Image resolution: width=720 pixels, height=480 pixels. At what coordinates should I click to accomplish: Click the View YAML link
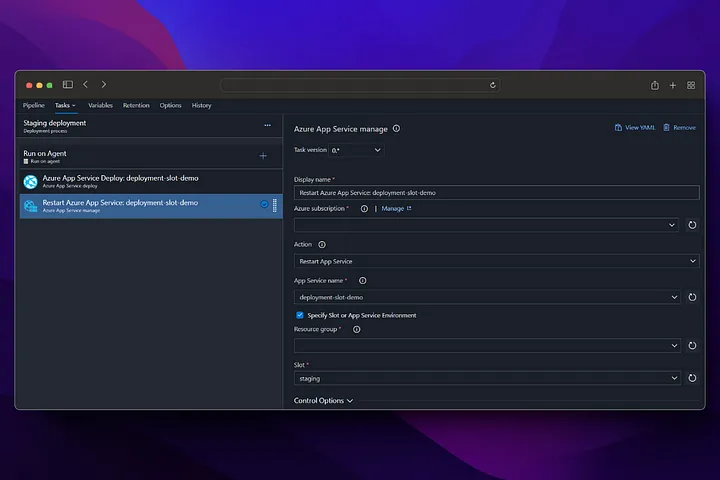click(x=635, y=128)
